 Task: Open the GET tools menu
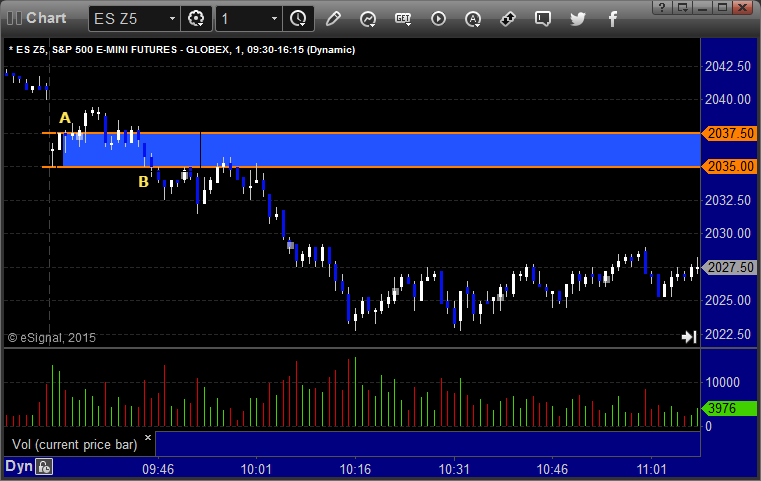click(x=403, y=19)
